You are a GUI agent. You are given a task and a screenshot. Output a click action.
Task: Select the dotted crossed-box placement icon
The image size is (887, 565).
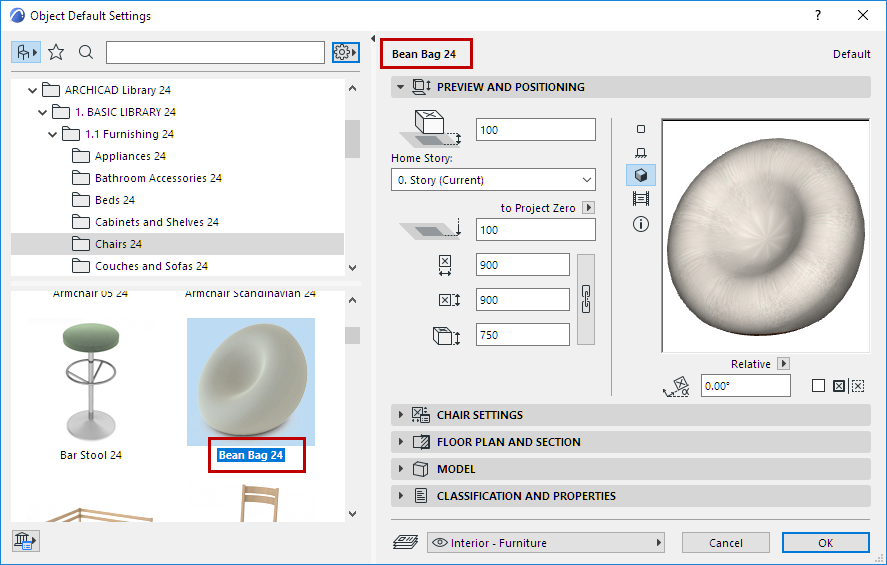click(x=858, y=386)
